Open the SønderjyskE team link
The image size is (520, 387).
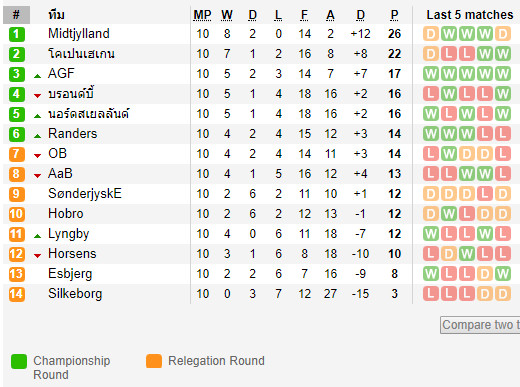click(x=85, y=194)
